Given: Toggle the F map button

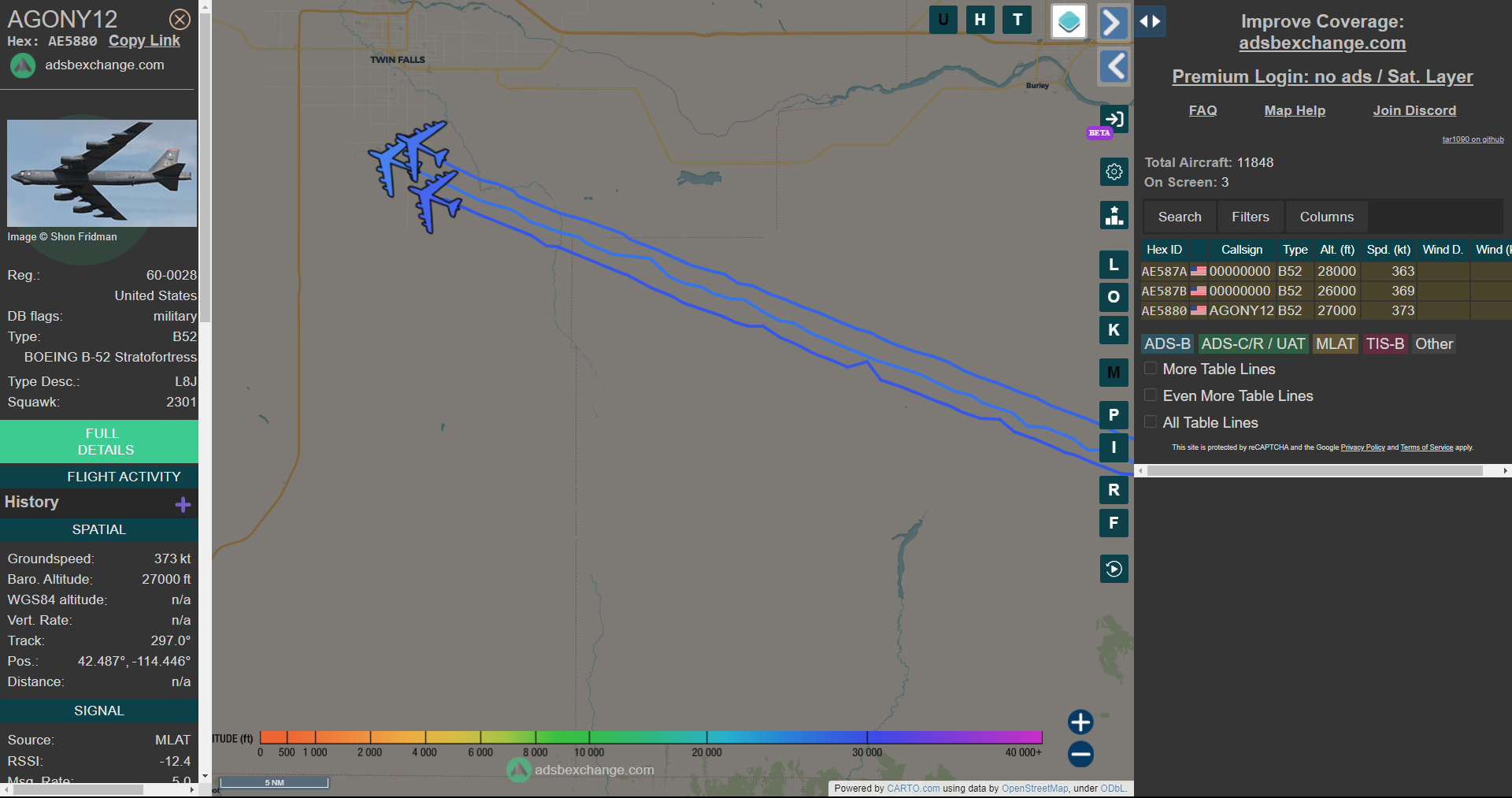Looking at the screenshot, I should point(1114,523).
